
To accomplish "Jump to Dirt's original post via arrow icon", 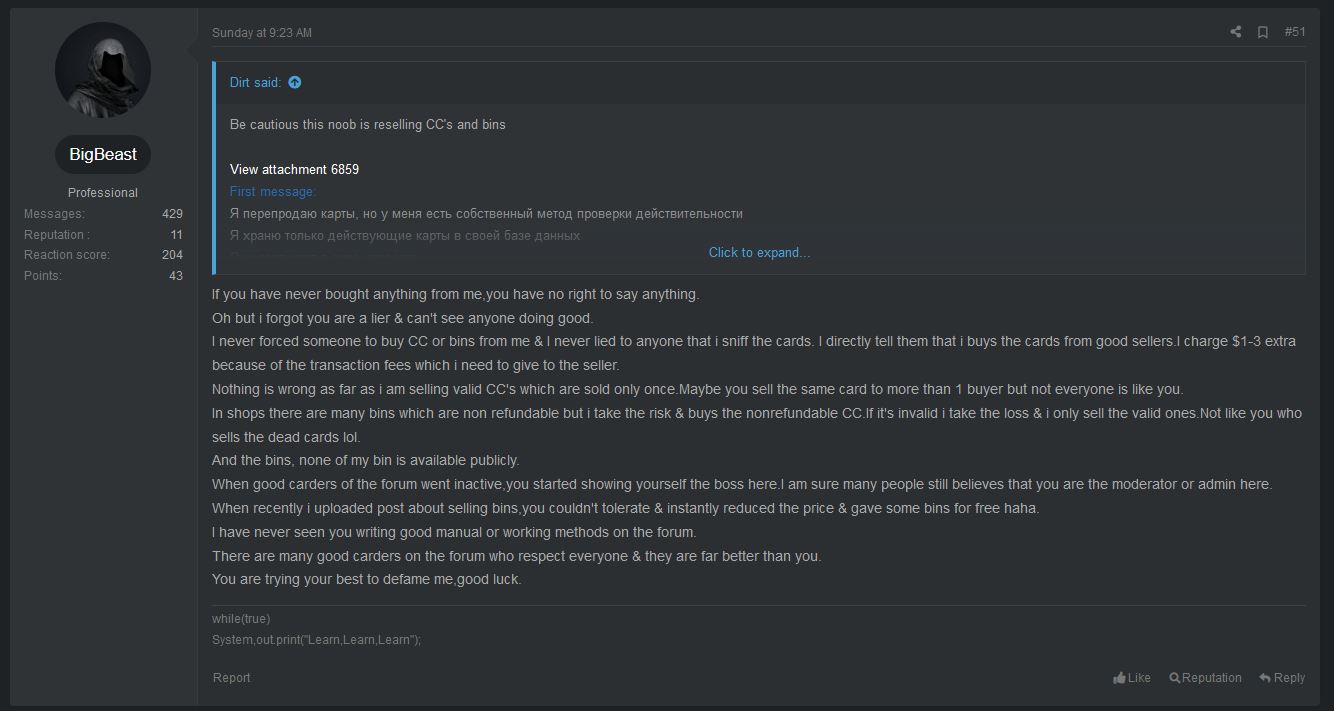I will tap(294, 83).
